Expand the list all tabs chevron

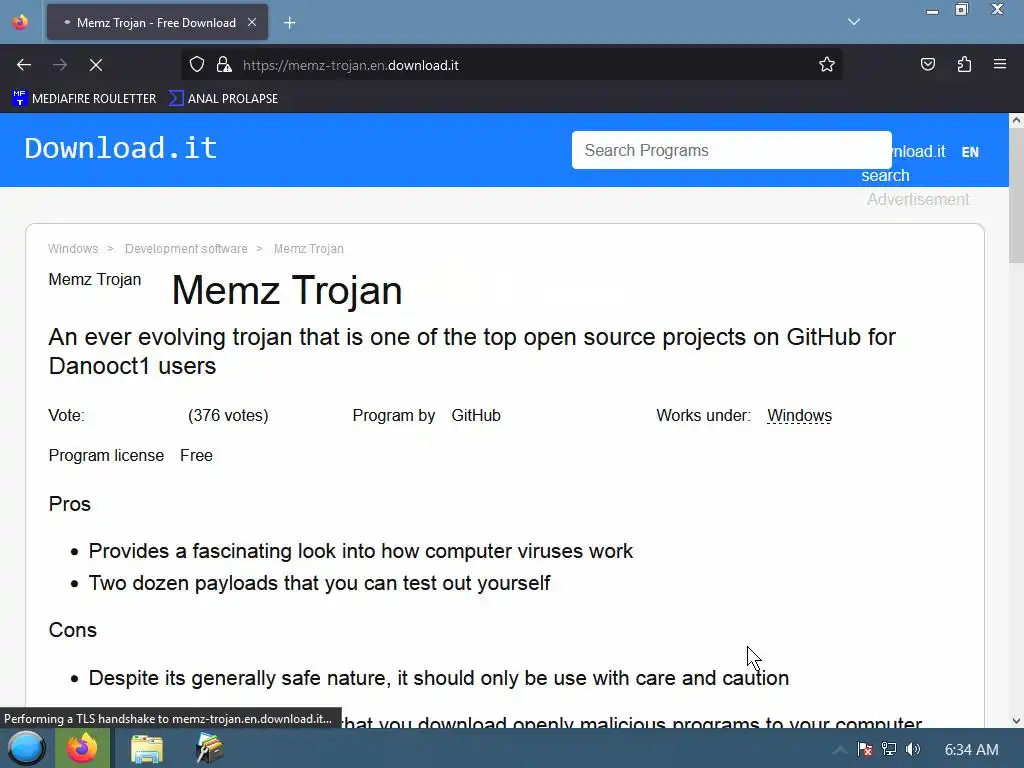coord(854,22)
